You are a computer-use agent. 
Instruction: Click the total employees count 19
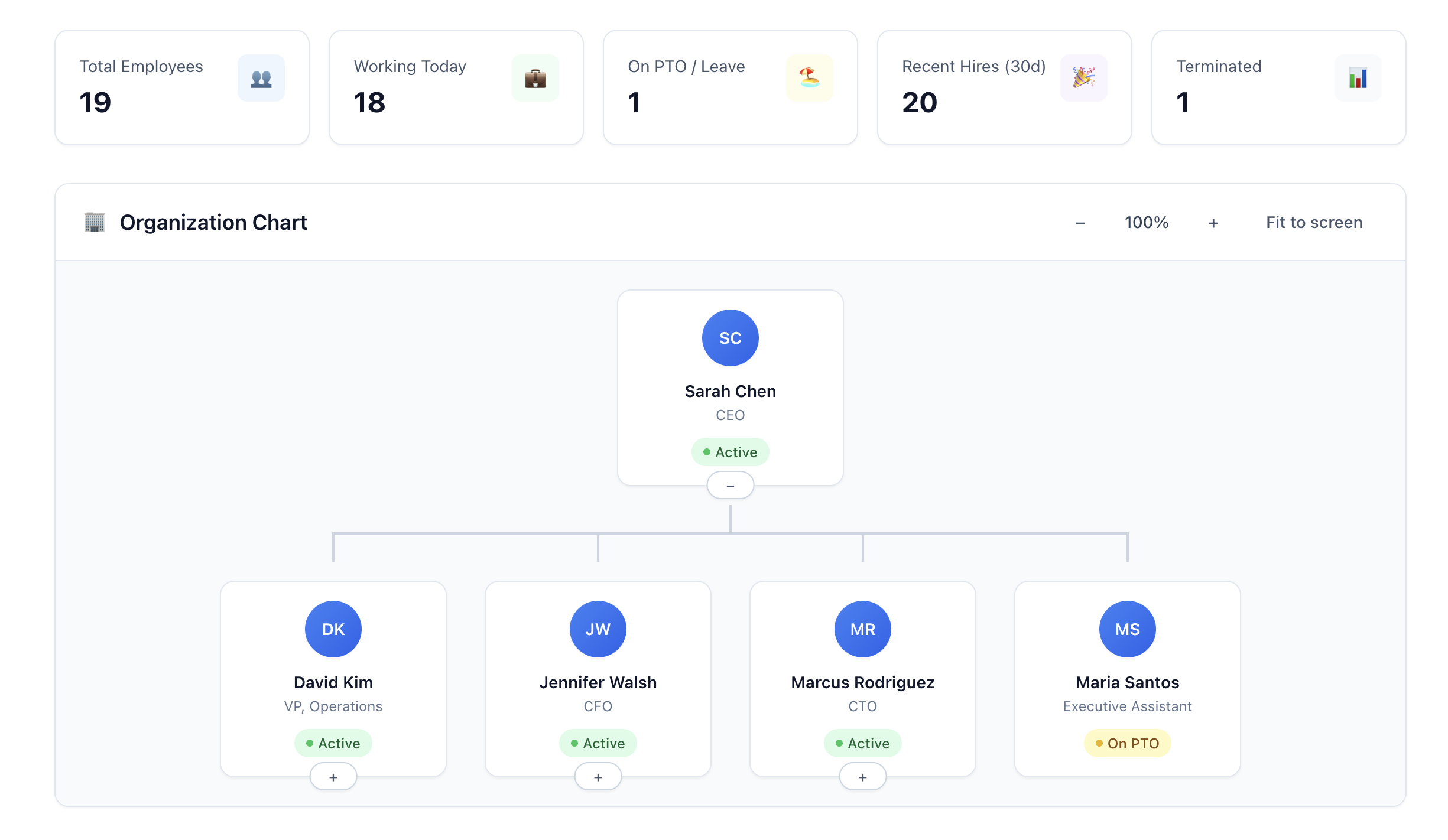[x=95, y=103]
